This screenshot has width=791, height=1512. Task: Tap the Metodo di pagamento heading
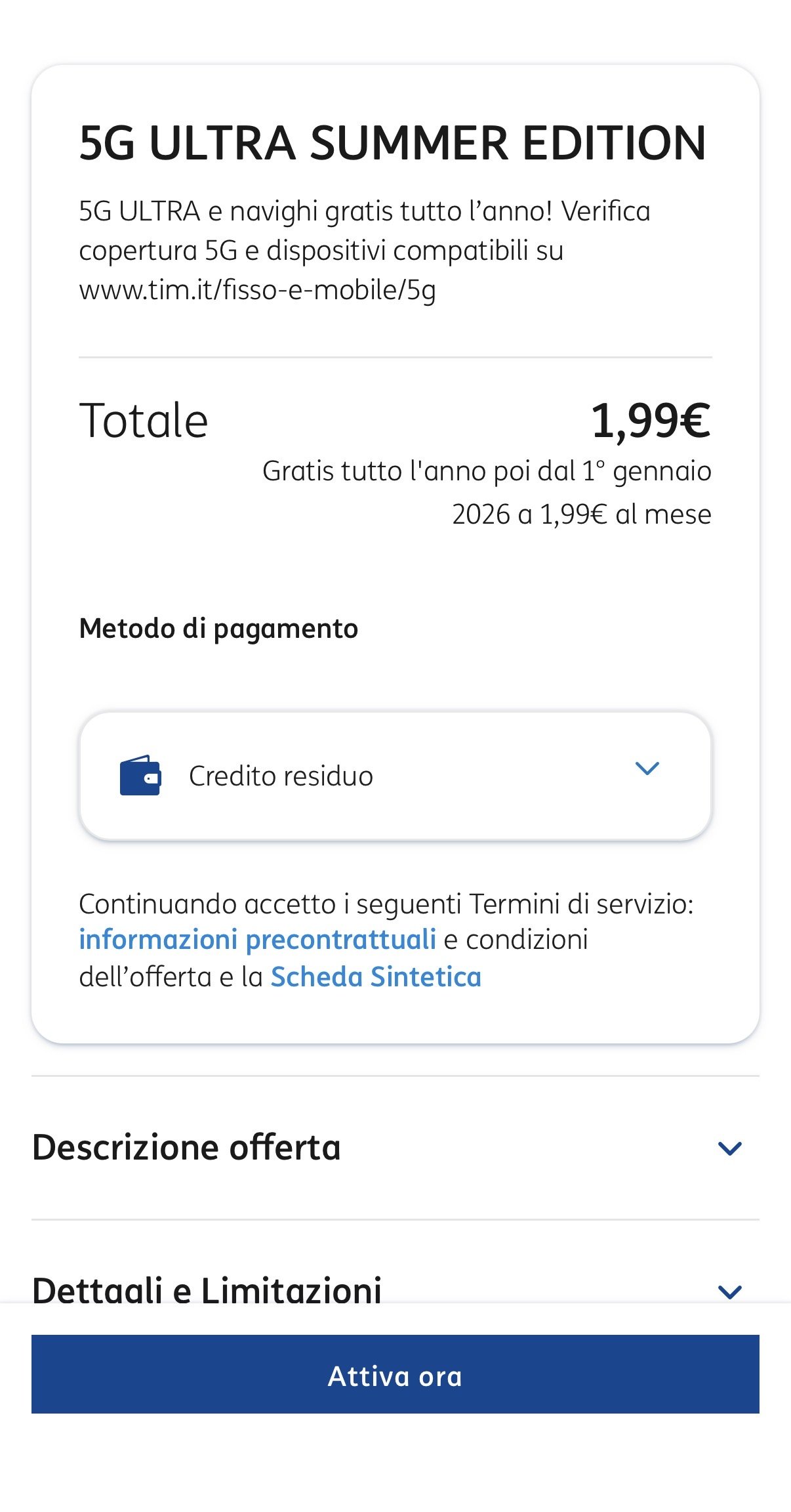[x=218, y=629]
